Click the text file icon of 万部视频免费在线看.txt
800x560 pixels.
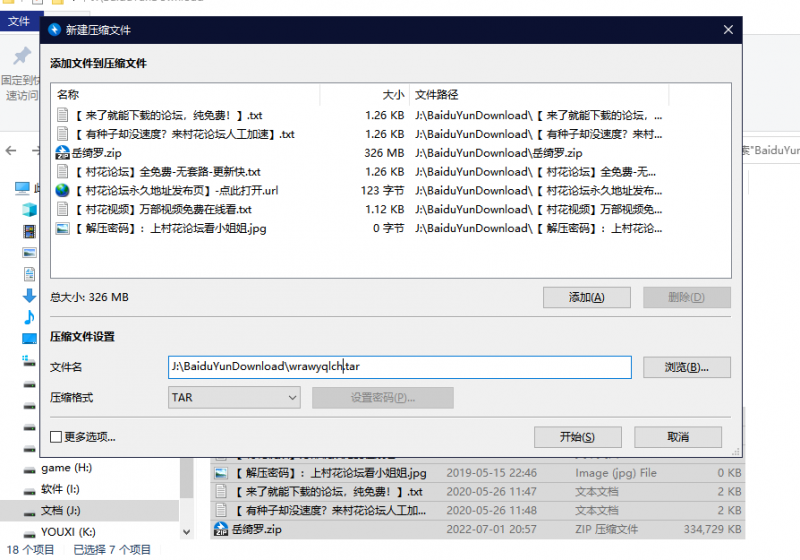[x=62, y=209]
